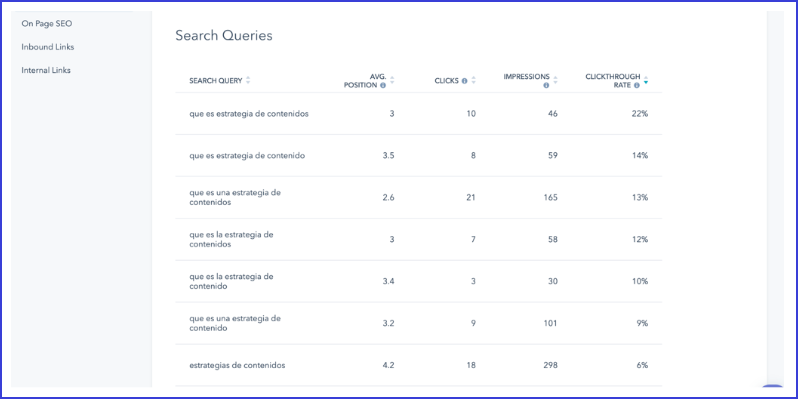
Task: Click impressions value 46
Action: 553,114
